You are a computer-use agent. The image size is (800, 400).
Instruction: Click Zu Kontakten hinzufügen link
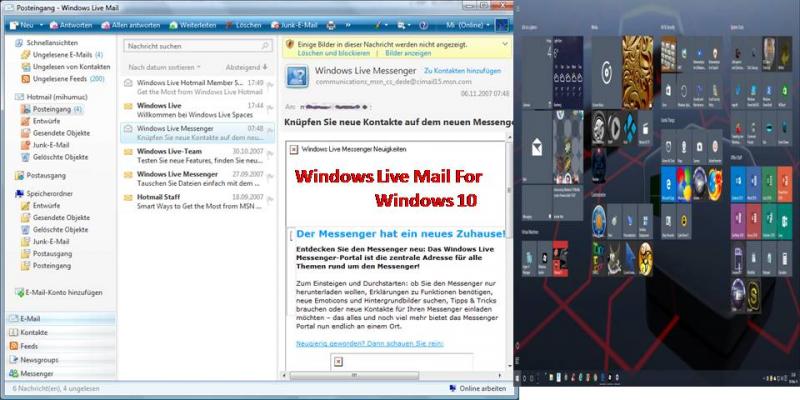click(x=463, y=71)
